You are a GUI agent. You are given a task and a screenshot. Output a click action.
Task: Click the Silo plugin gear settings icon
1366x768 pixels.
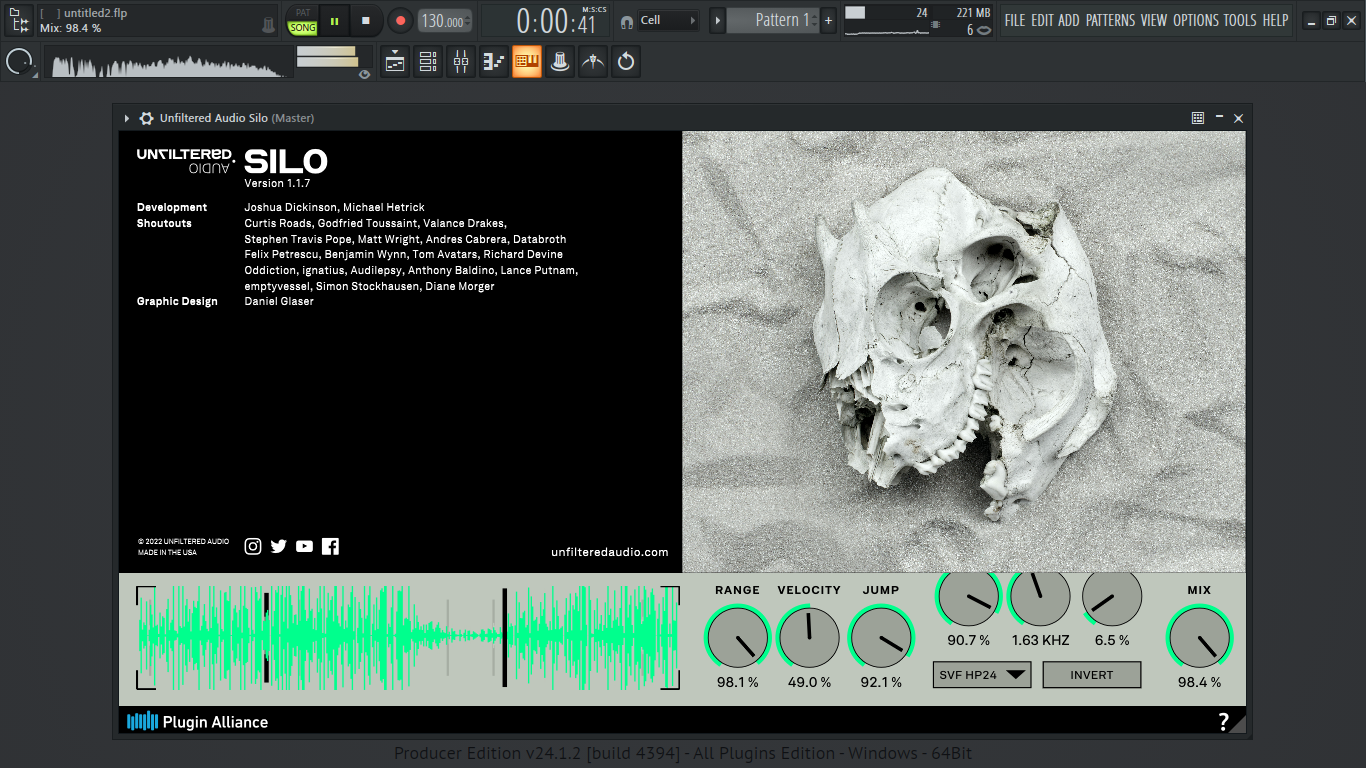point(146,118)
